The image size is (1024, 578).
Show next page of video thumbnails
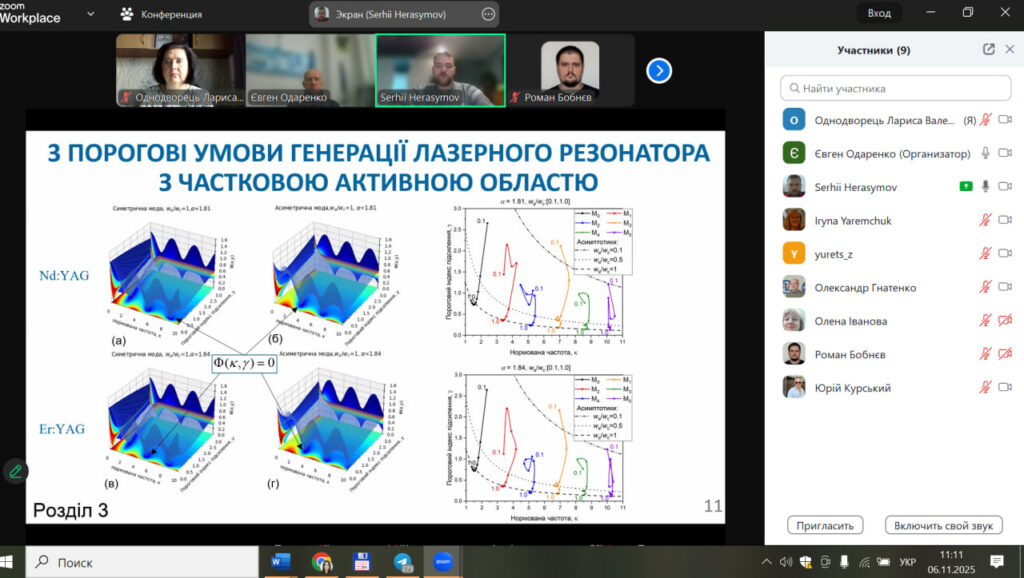click(658, 70)
